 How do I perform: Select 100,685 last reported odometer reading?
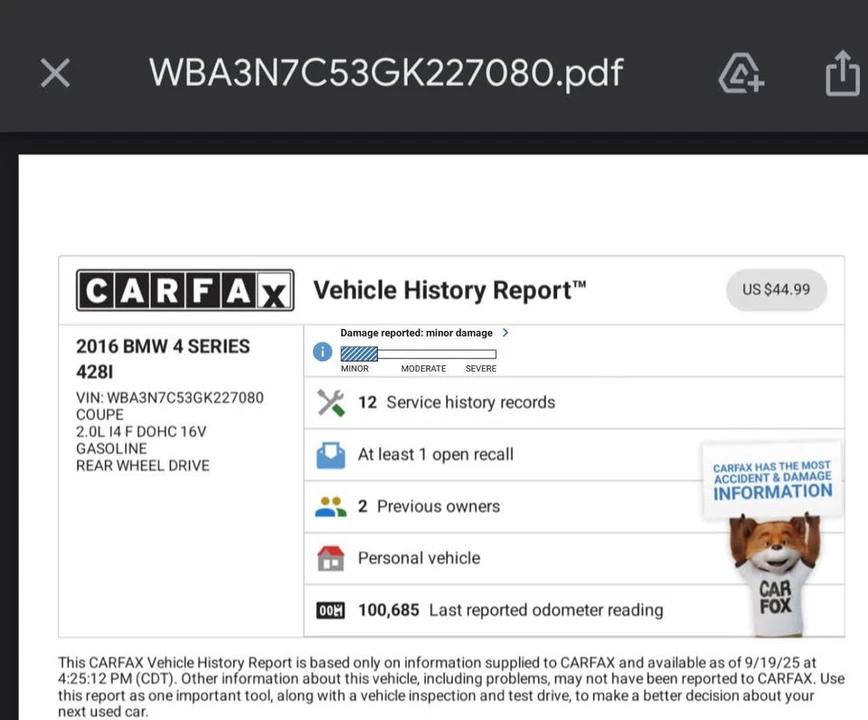[x=510, y=610]
